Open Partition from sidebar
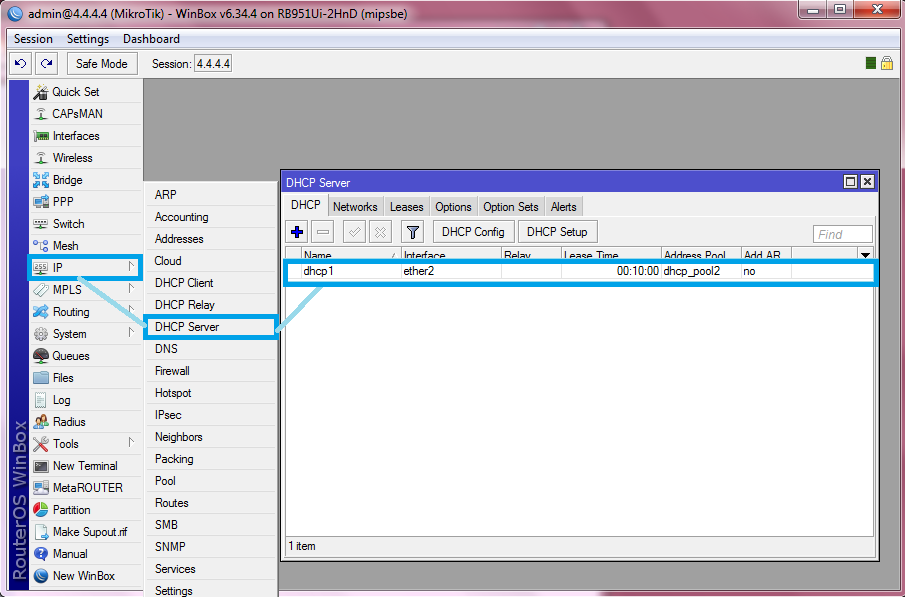This screenshot has width=905, height=597. 85,510
